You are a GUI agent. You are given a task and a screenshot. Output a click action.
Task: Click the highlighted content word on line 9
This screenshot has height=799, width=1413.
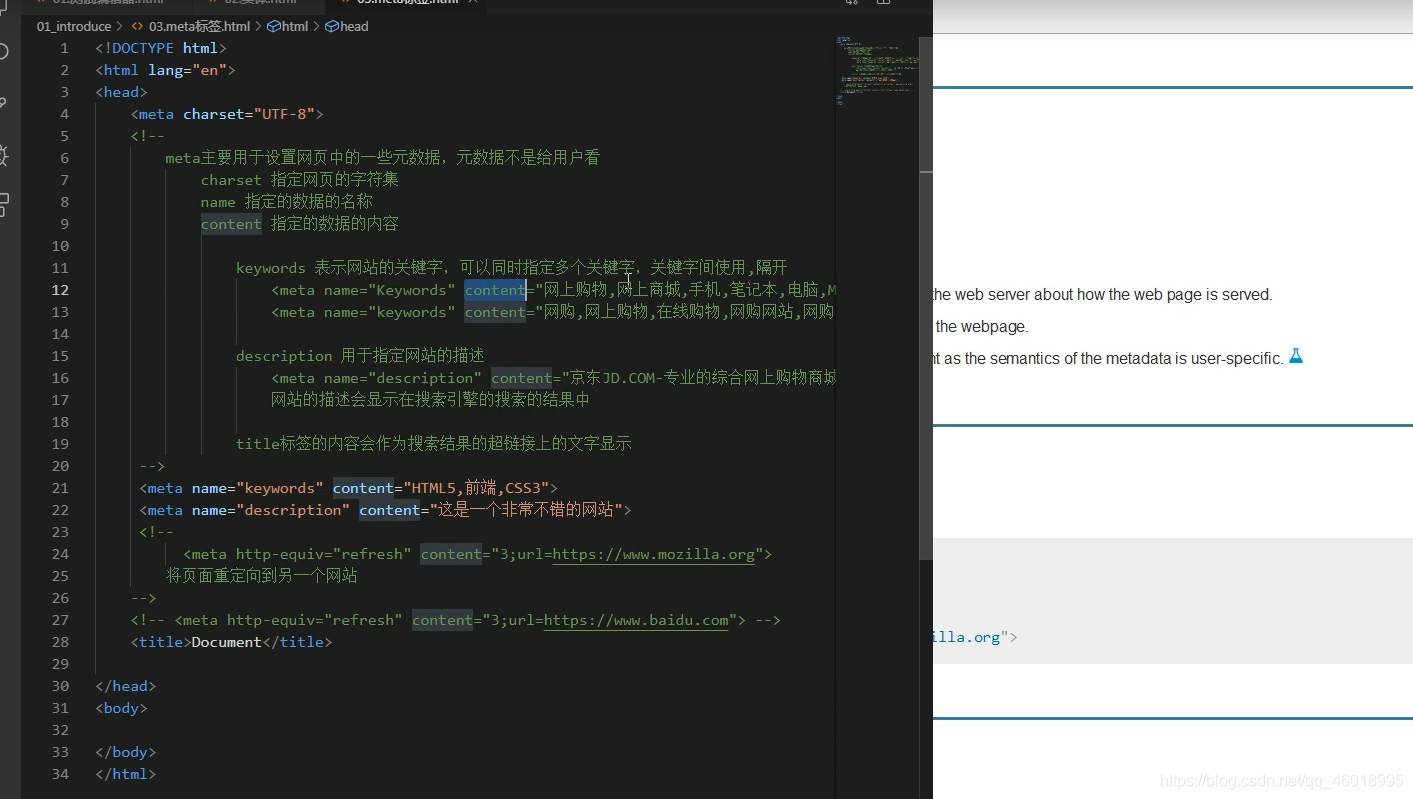click(x=231, y=224)
